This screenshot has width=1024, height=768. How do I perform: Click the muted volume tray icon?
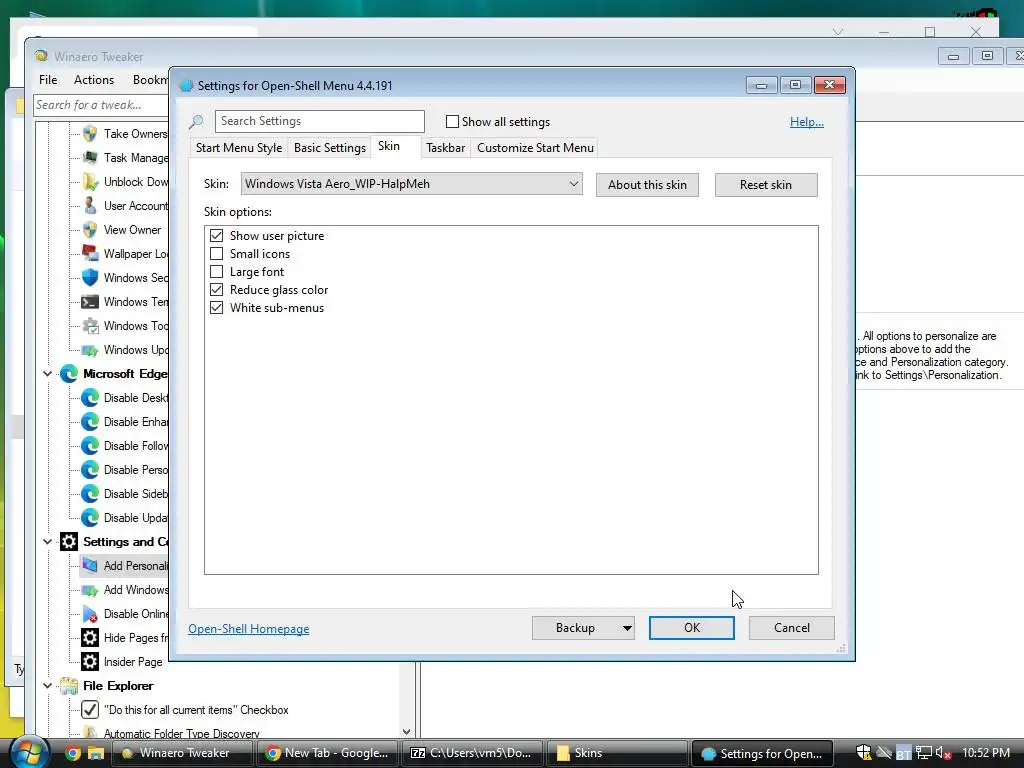[943, 753]
